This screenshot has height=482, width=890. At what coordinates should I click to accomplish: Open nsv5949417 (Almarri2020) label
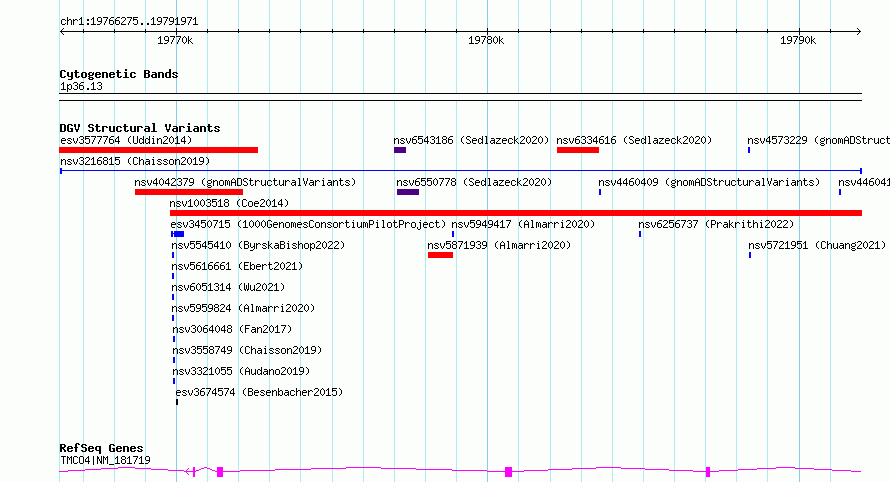(523, 224)
